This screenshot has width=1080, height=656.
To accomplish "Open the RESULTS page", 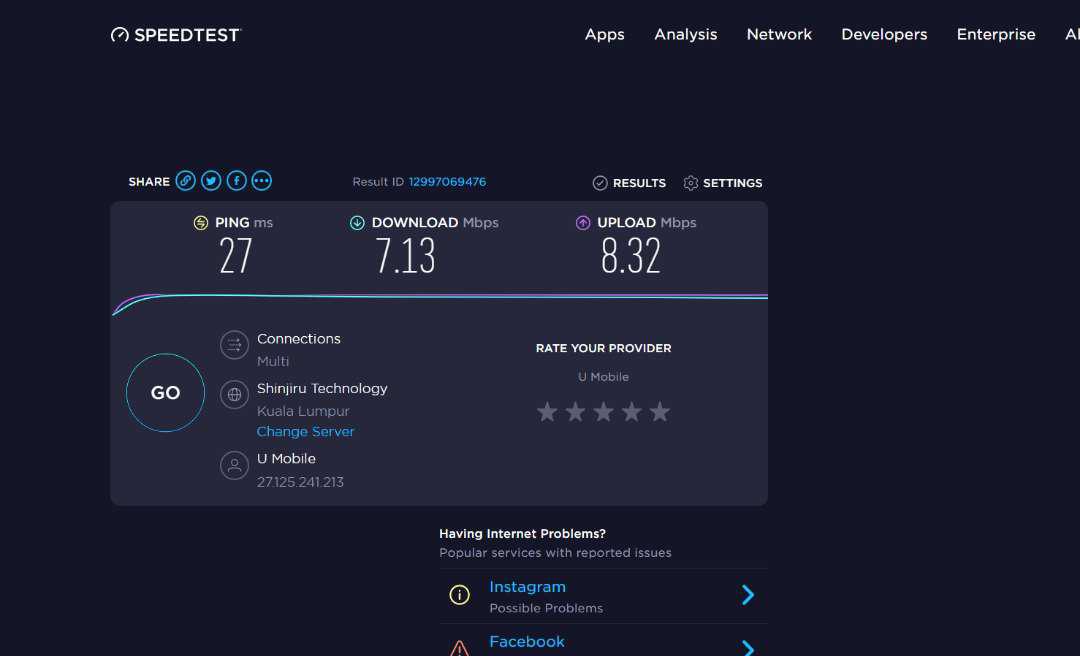I will pos(639,183).
